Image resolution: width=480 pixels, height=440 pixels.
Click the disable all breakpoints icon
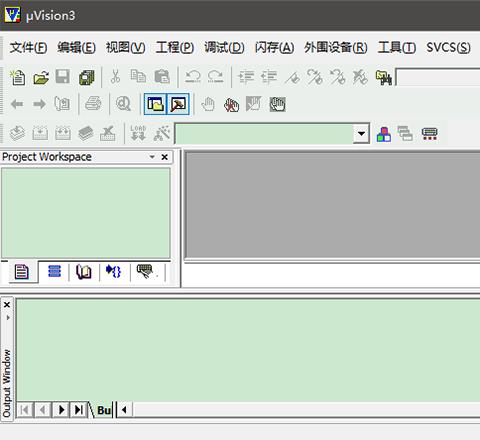(277, 104)
